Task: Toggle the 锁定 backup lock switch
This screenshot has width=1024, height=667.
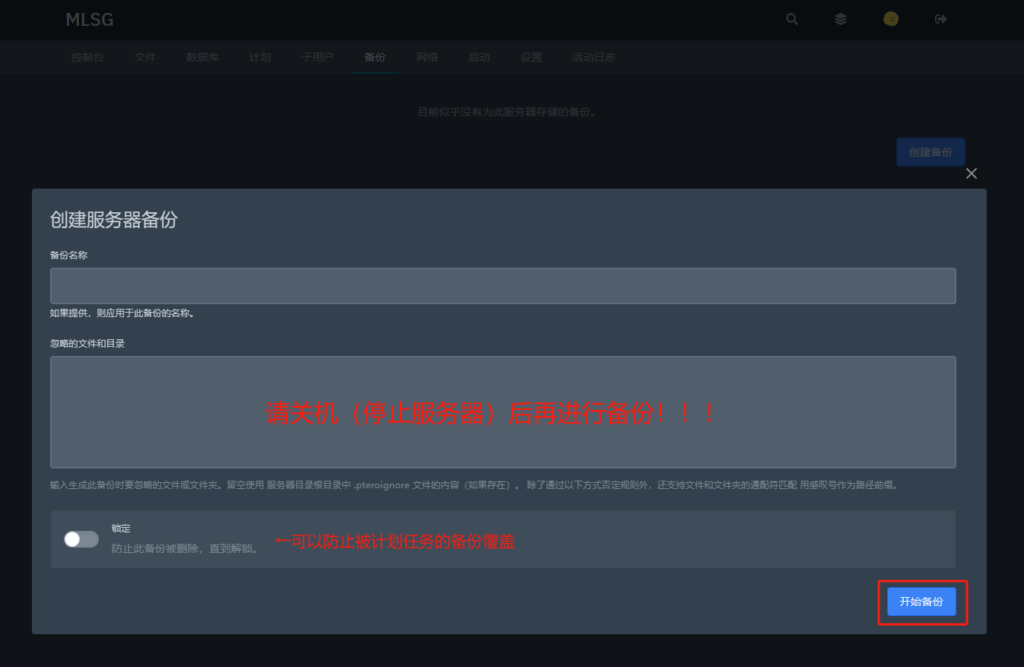Action: tap(81, 539)
